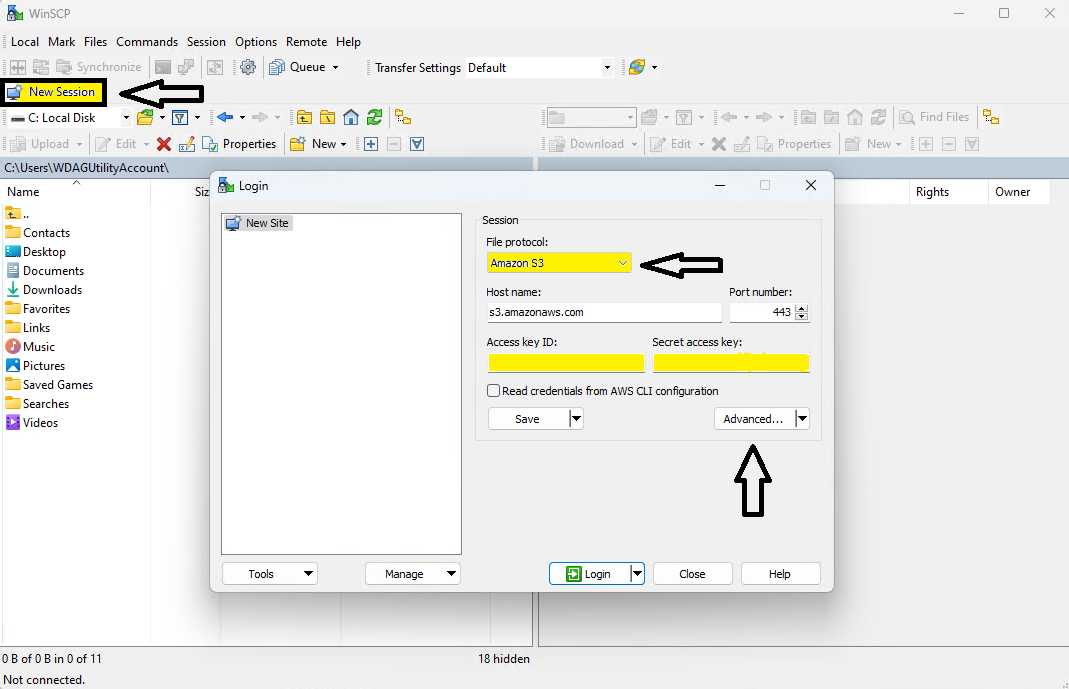Click the Queue icon in WinSCP toolbar
This screenshot has height=689, width=1069.
(277, 67)
